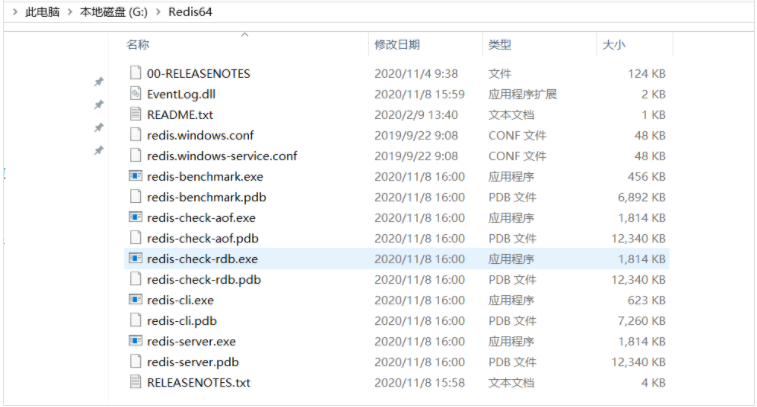Viewport: 757px width, 407px height.
Task: Click the 6,892 KB size value
Action: pos(642,197)
